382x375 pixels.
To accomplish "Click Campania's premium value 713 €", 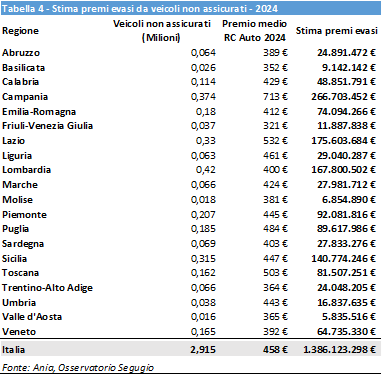I will click(x=275, y=97).
